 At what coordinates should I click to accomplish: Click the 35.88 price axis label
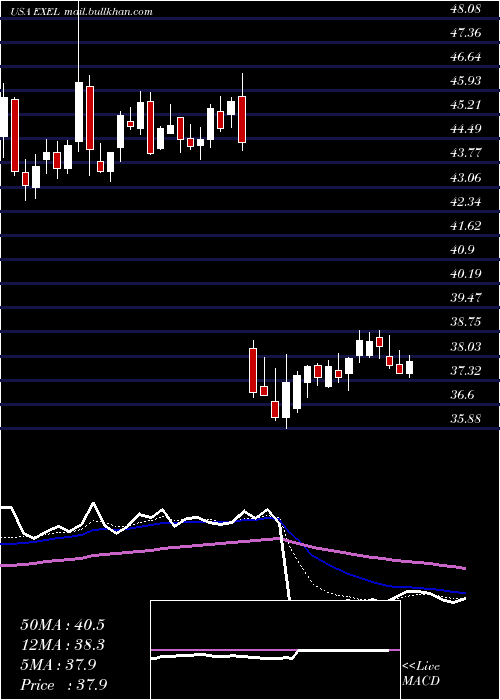point(466,419)
